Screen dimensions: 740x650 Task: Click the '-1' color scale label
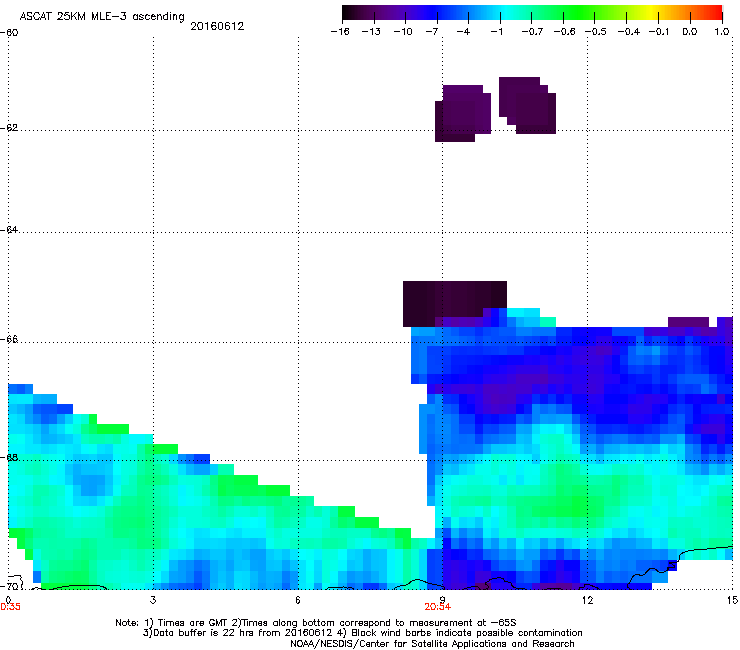pos(496,32)
